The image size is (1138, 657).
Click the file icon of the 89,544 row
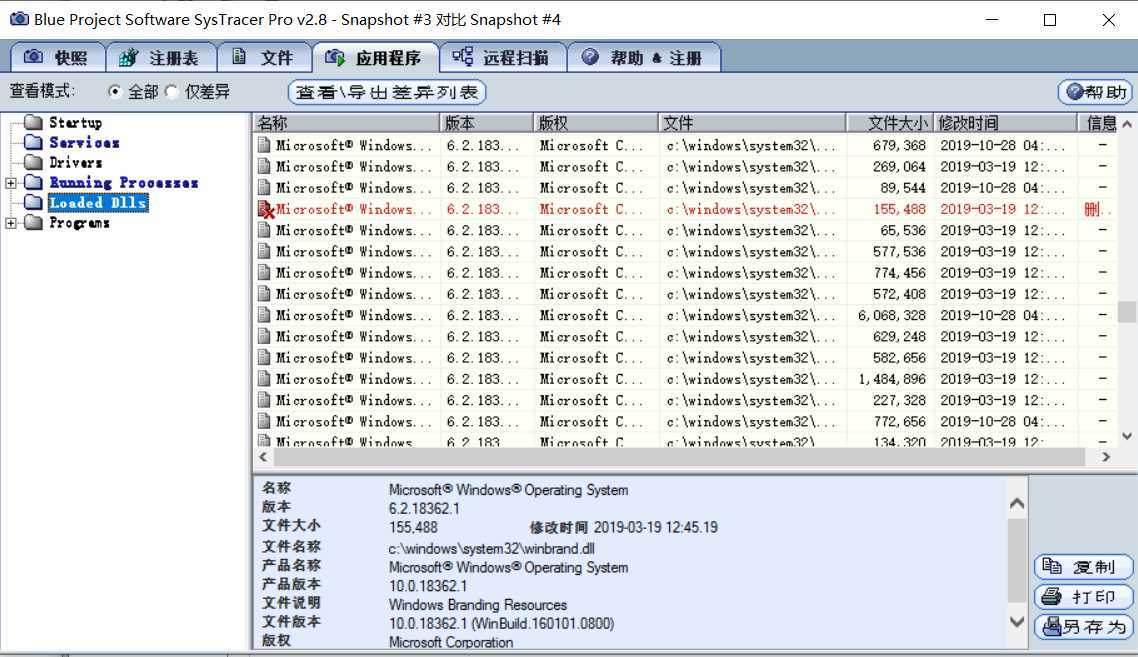[264, 187]
